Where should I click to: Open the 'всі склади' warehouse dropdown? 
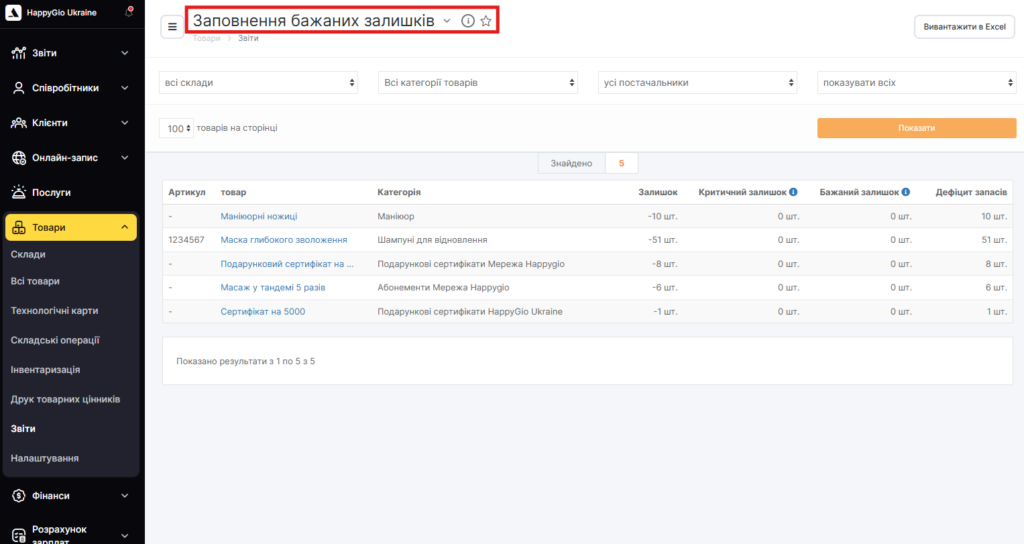point(259,83)
